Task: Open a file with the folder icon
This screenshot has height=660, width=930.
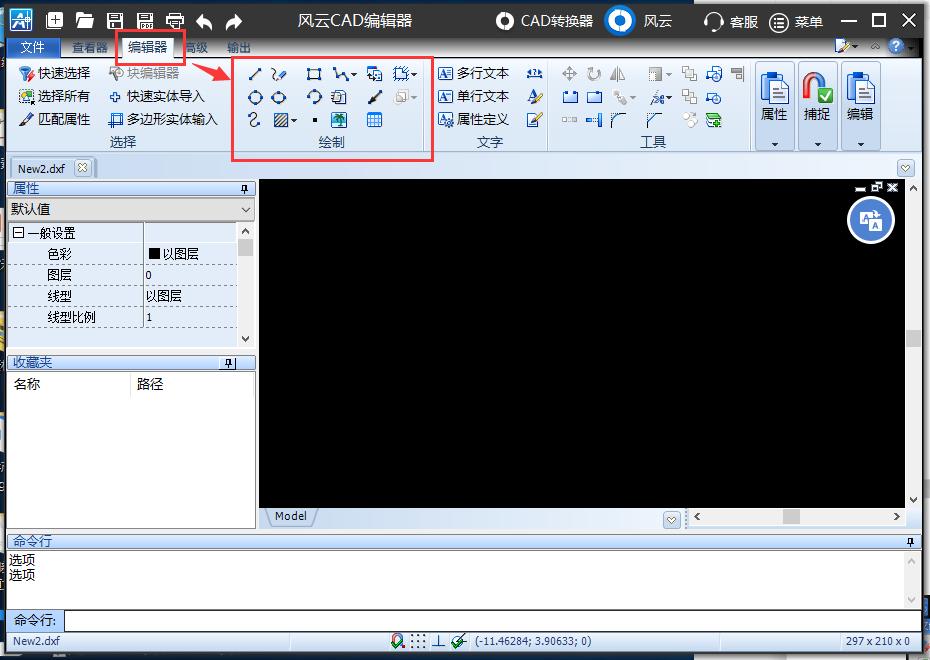Action: [x=85, y=21]
